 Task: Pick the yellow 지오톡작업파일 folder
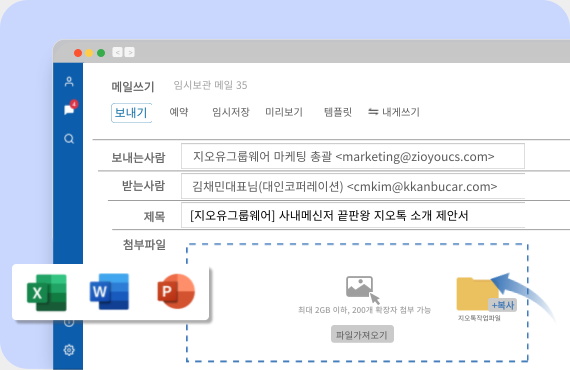[478, 293]
